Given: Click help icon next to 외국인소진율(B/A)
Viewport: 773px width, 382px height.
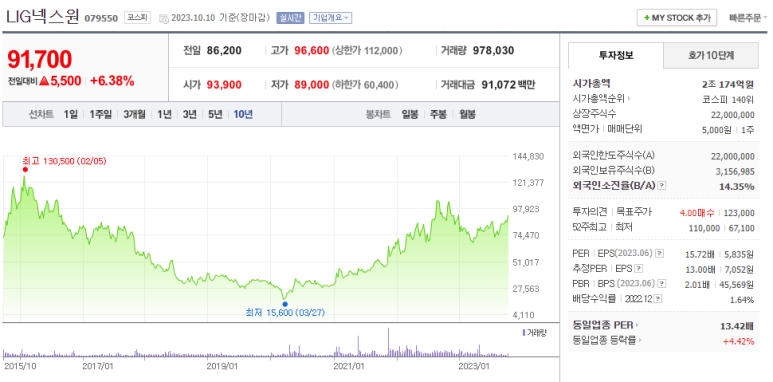Looking at the screenshot, I should coord(662,186).
